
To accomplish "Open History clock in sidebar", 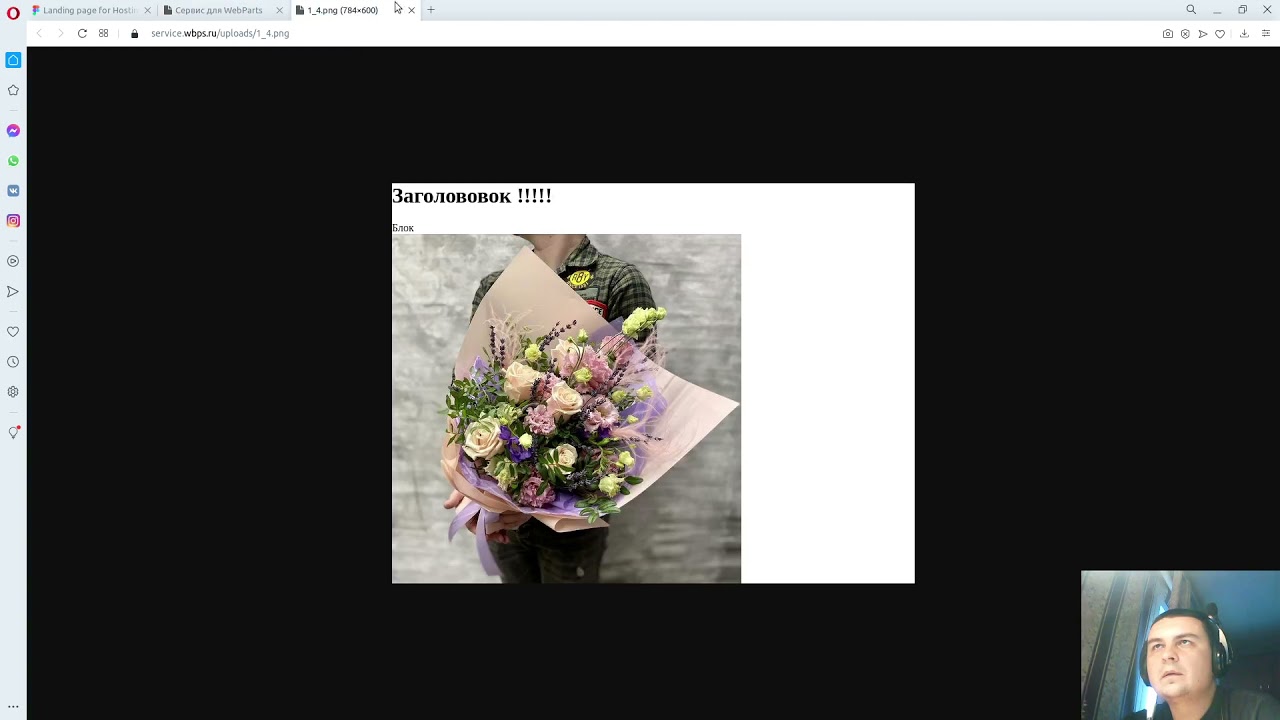I will [x=13, y=362].
